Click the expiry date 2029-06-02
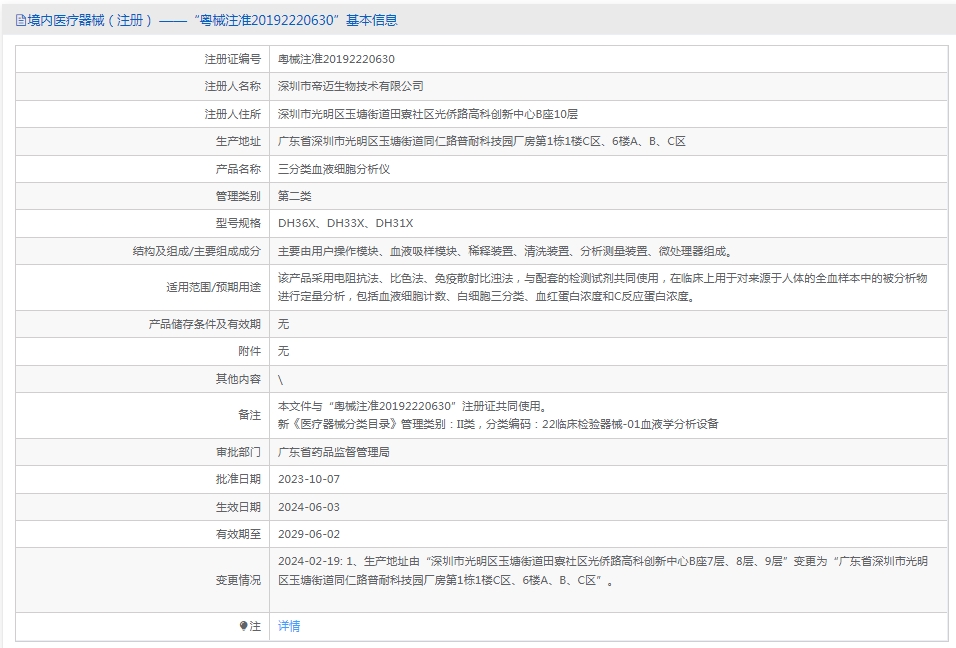The height and width of the screenshot is (648, 956). coord(309,534)
